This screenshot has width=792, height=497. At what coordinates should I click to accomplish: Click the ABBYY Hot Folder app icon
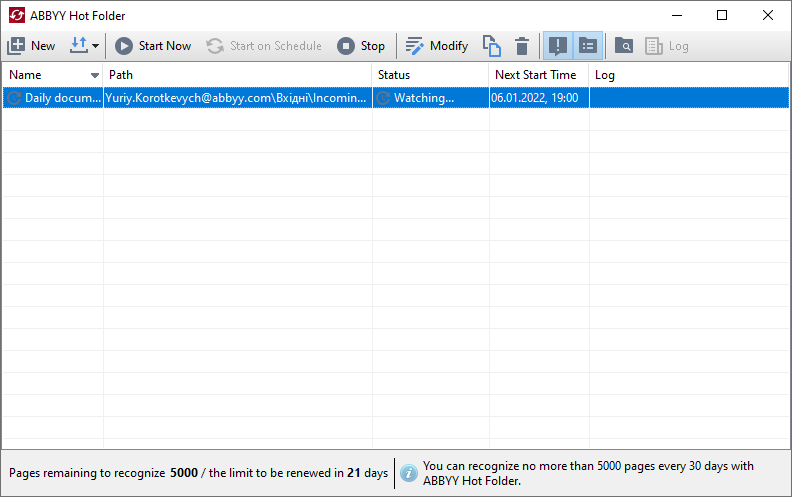point(17,15)
